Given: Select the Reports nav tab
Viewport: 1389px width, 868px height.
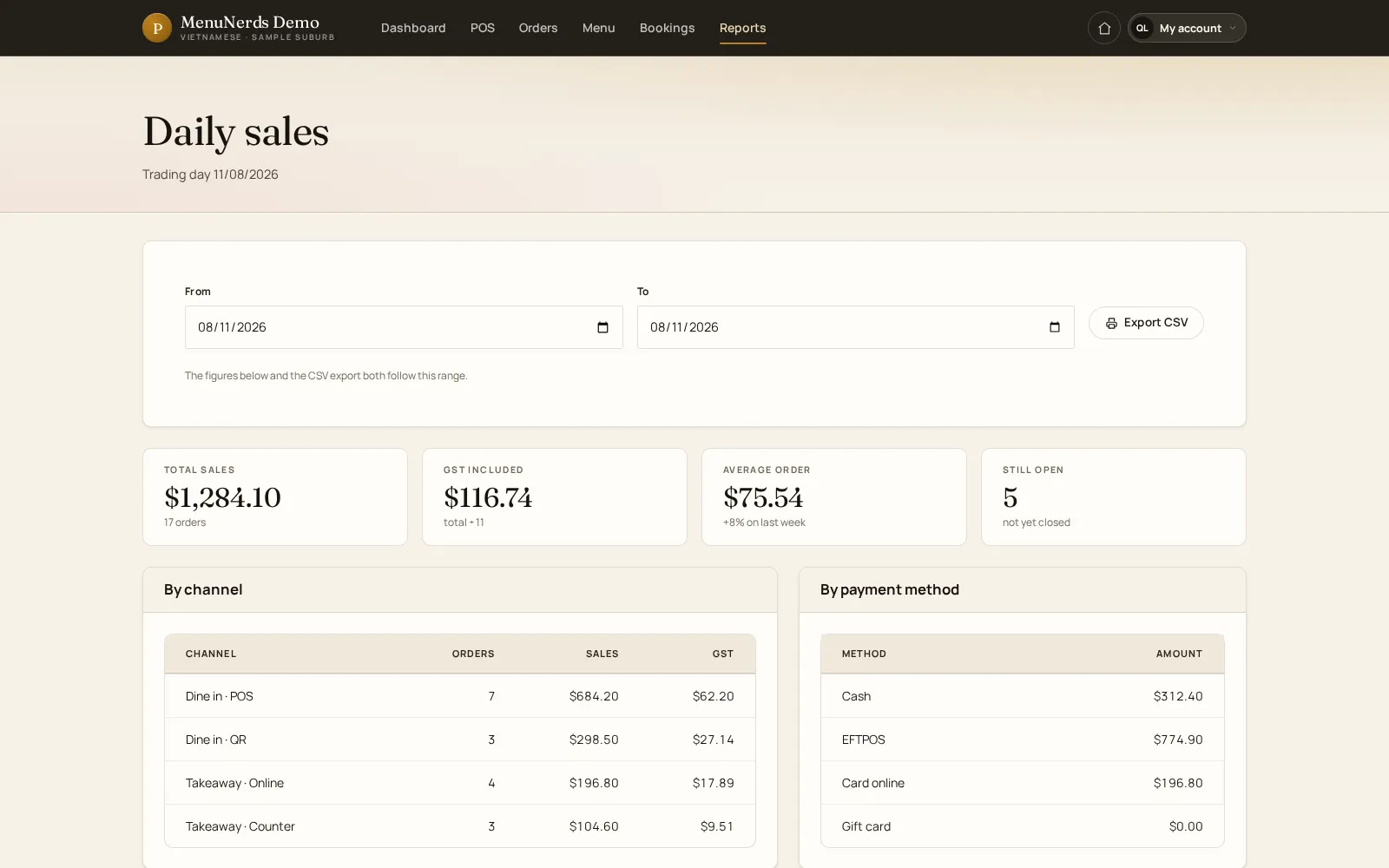Looking at the screenshot, I should pos(743,28).
